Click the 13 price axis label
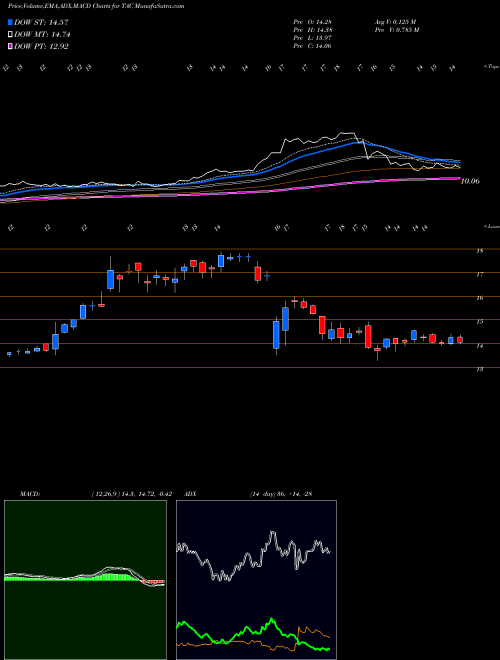Image resolution: width=500 pixels, height=660 pixels. tap(479, 369)
